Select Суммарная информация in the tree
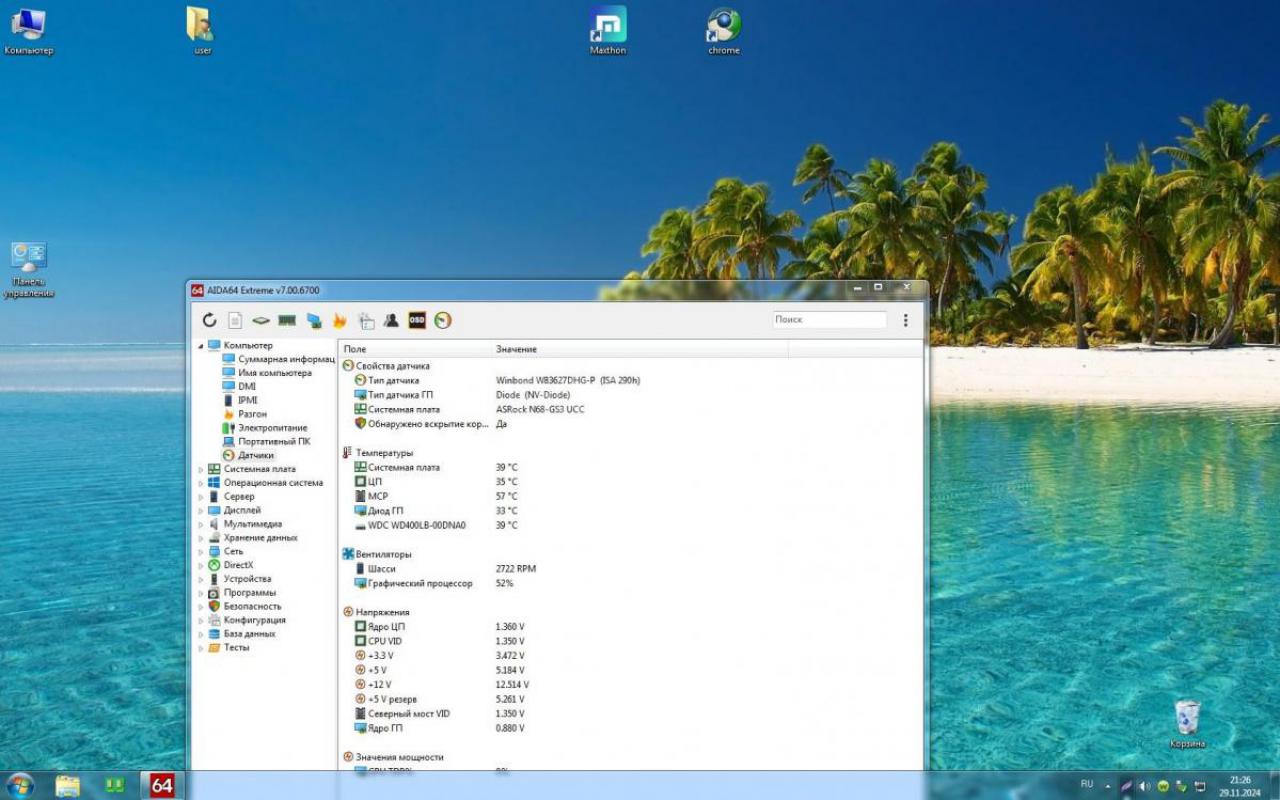 point(278,359)
